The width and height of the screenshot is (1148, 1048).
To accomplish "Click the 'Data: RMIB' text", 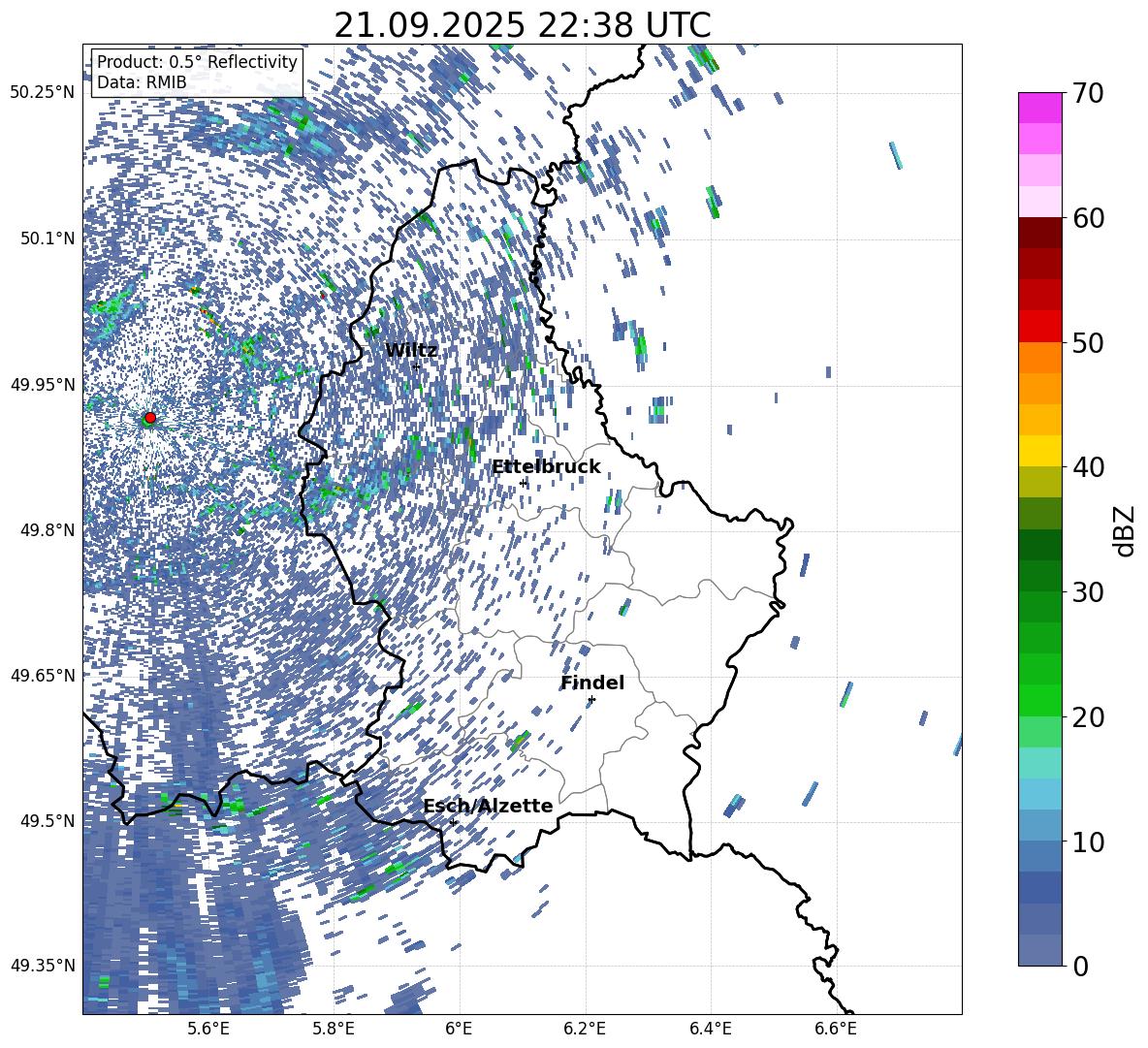I will coord(142,82).
